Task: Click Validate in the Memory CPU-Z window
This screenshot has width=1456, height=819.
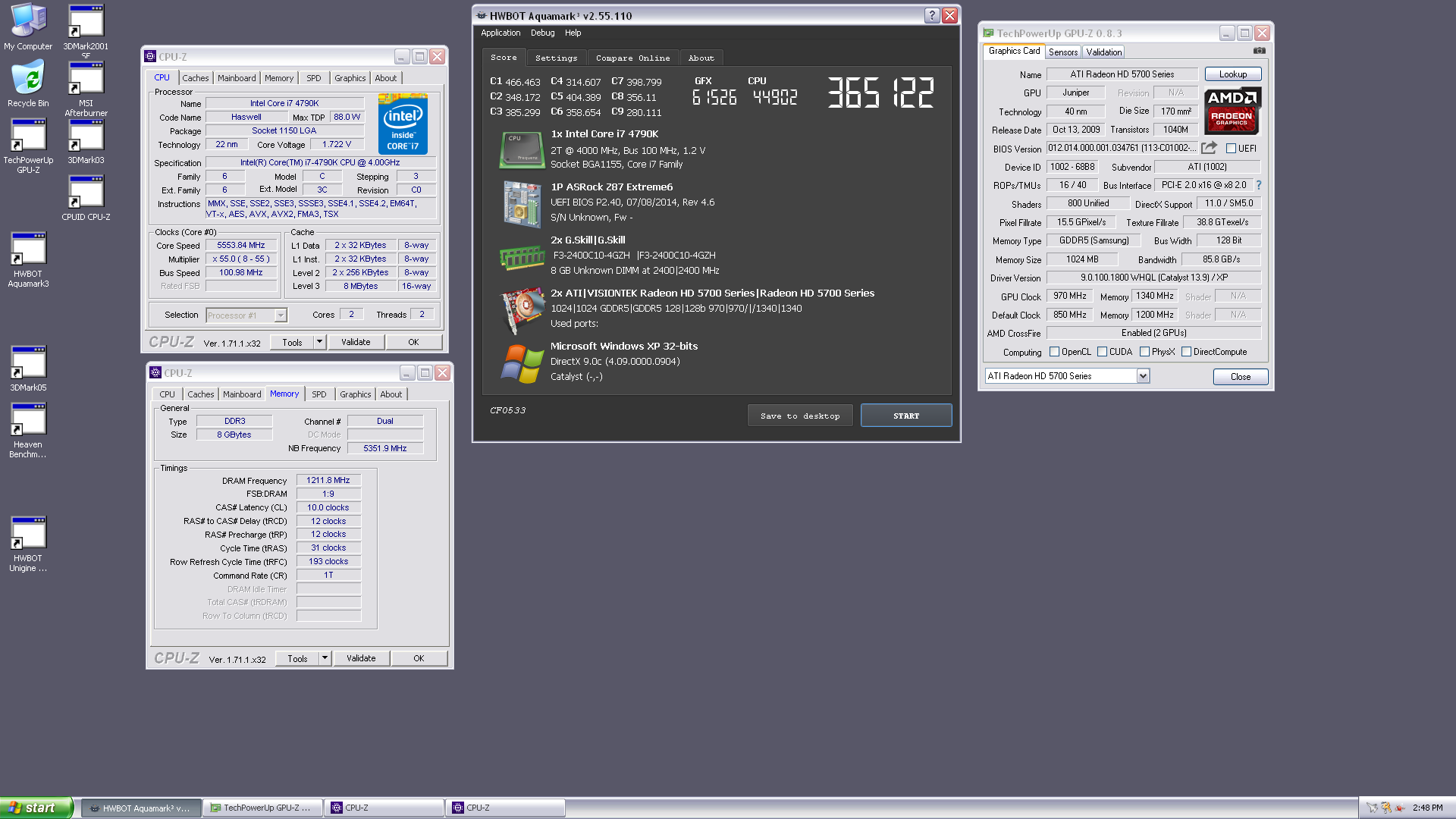Action: click(x=361, y=658)
